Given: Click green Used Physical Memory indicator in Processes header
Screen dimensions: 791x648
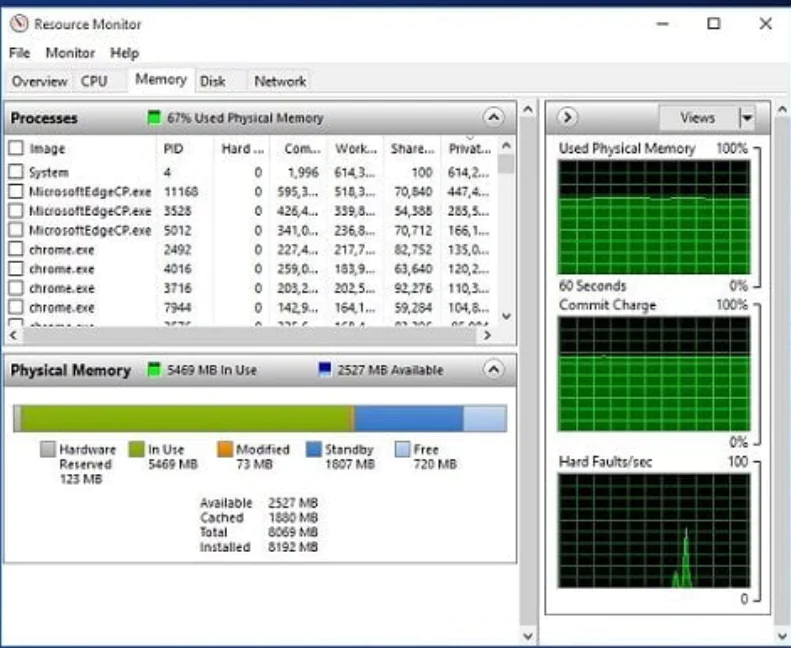Looking at the screenshot, I should 153,118.
